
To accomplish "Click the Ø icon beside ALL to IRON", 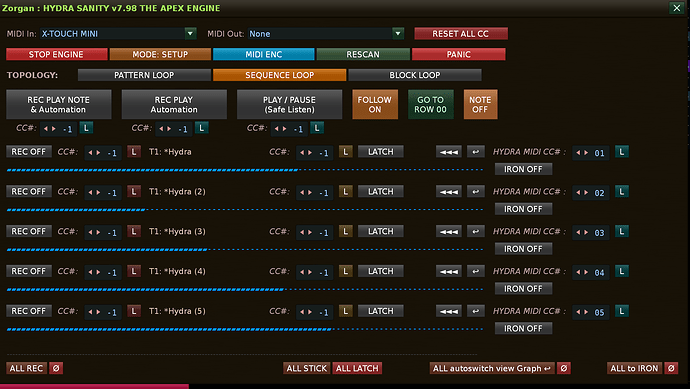I will (x=671, y=368).
